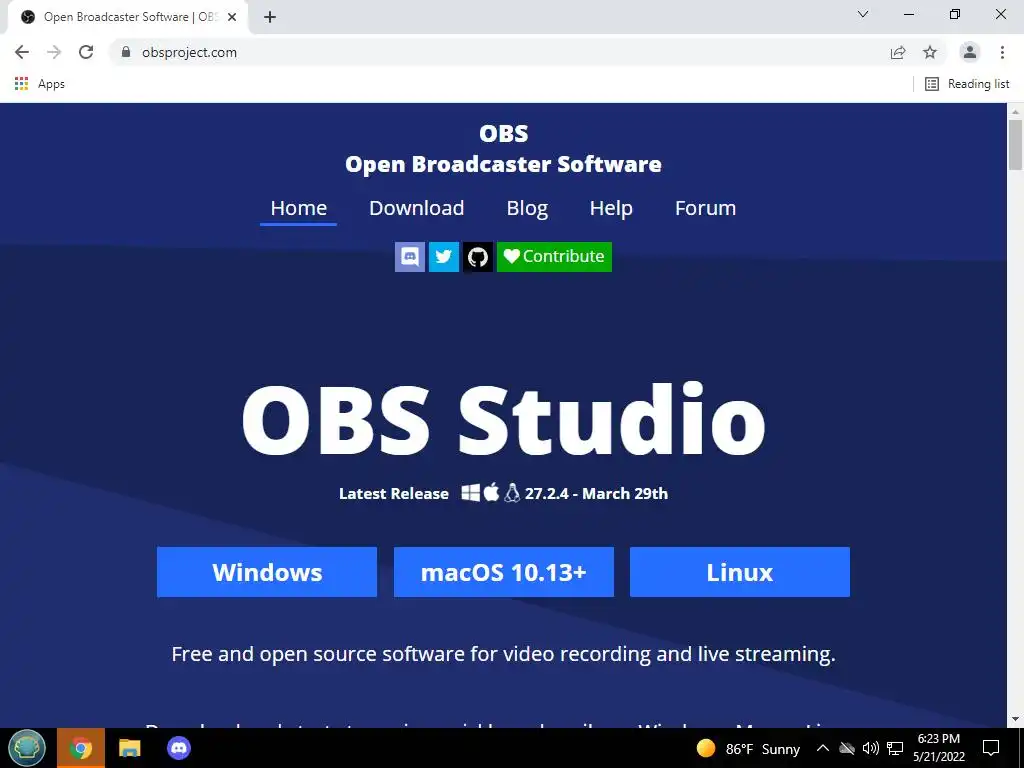Image resolution: width=1024 pixels, height=768 pixels.
Task: Open the notification center icon
Action: 991,748
